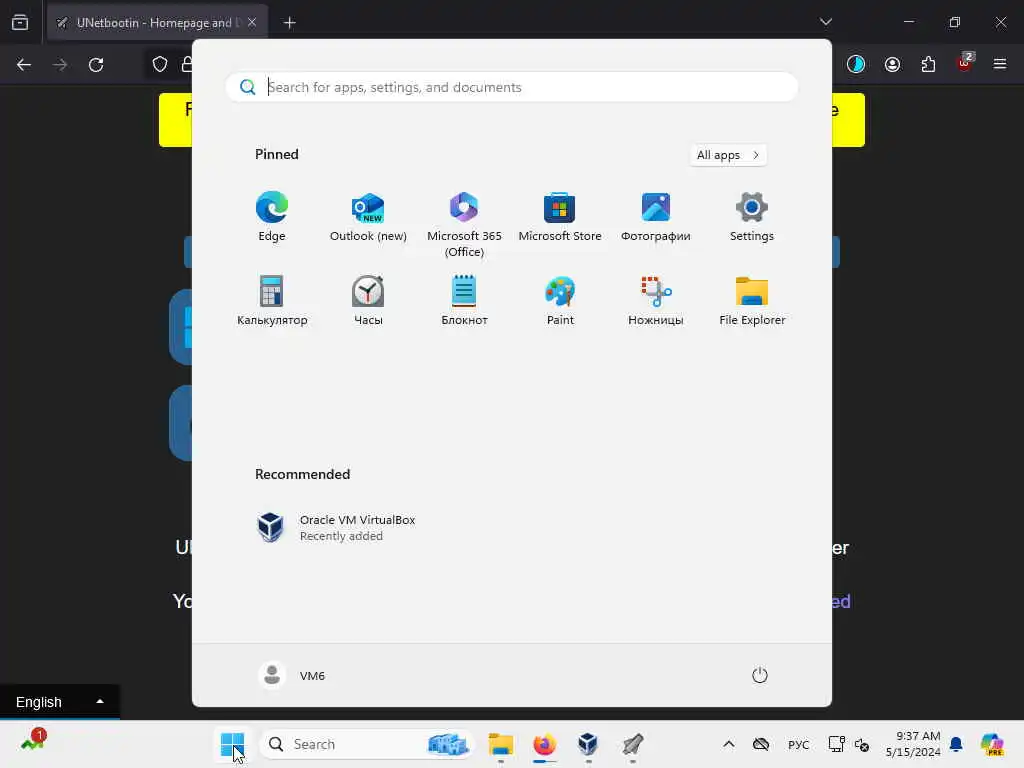Open Firefox application hamburger menu

coord(1000,64)
